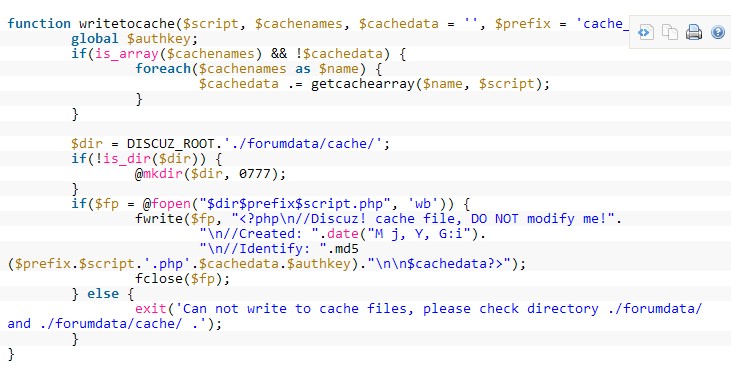Click the 'exit' call with error message
731x373 pixels.
pos(419,309)
